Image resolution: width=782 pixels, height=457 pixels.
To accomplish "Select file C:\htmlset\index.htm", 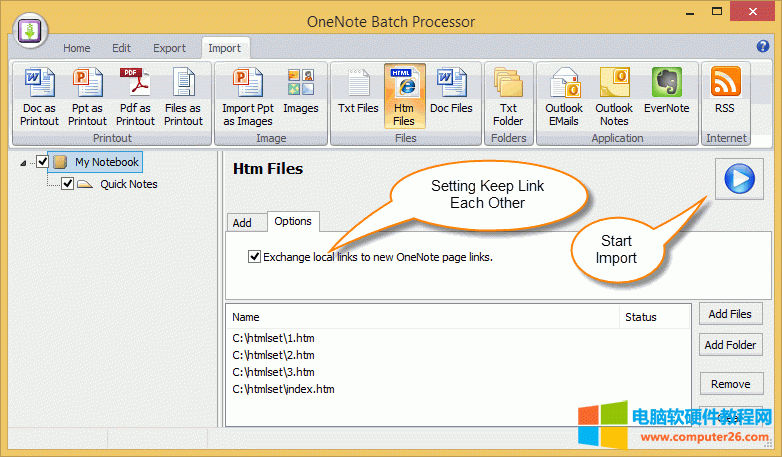I will [x=283, y=389].
